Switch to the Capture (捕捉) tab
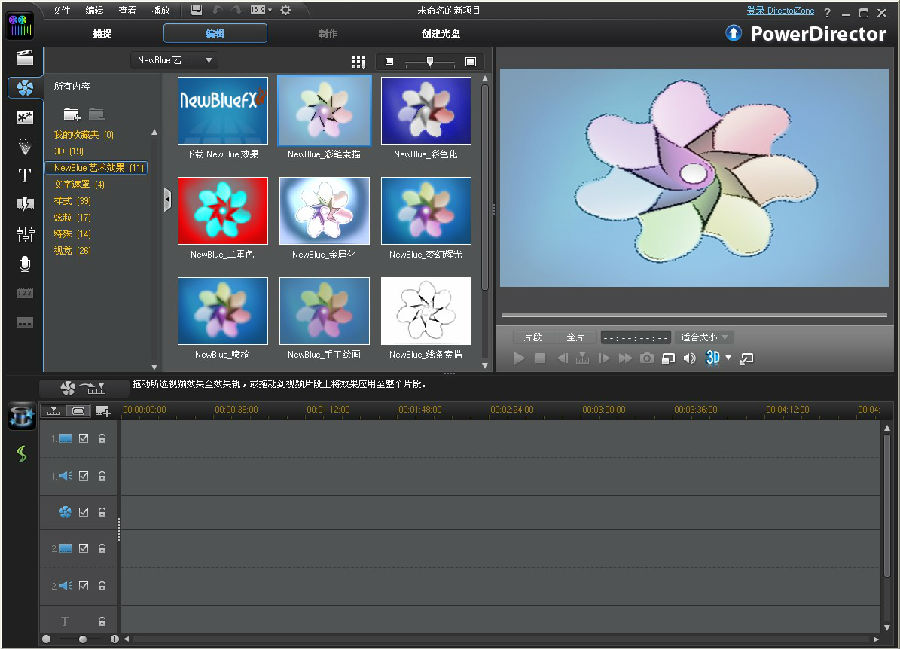Viewport: 900px width, 649px height. 102,33
